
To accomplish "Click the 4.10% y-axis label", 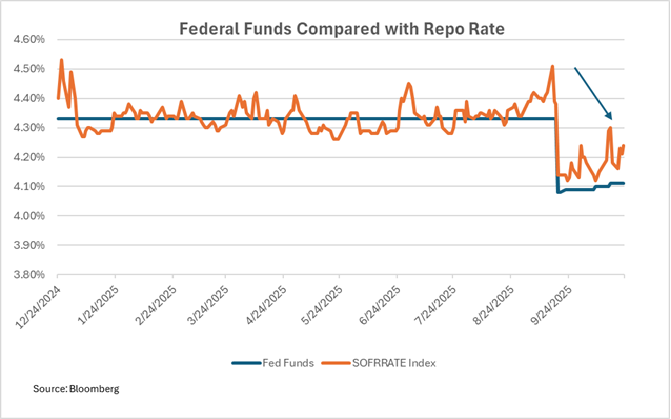I will [28, 187].
